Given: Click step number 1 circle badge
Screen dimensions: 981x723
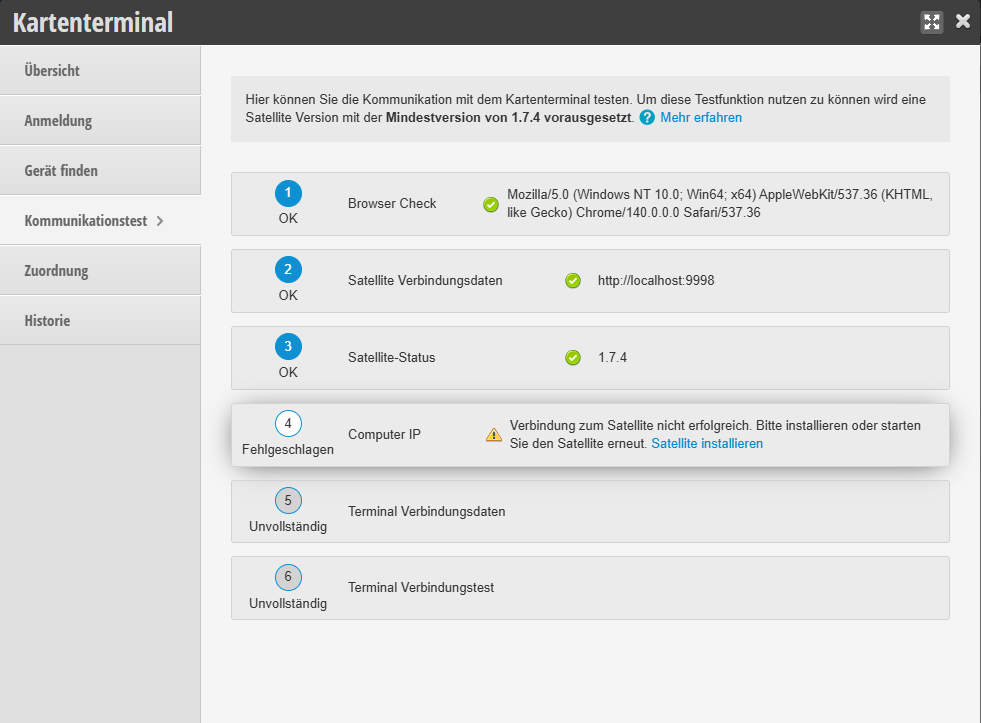Looking at the screenshot, I should tap(288, 193).
